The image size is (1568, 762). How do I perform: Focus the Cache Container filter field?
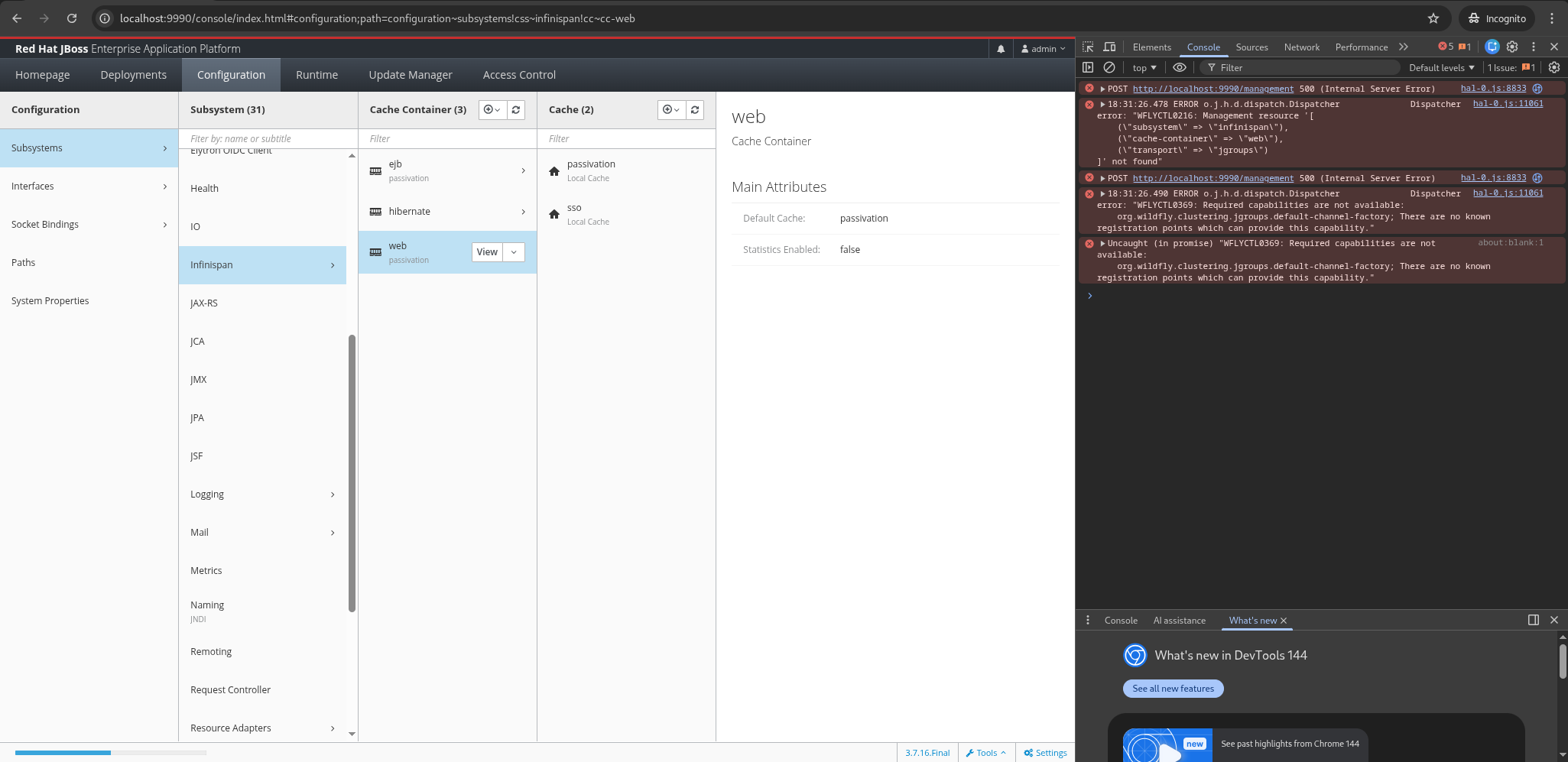tap(447, 139)
